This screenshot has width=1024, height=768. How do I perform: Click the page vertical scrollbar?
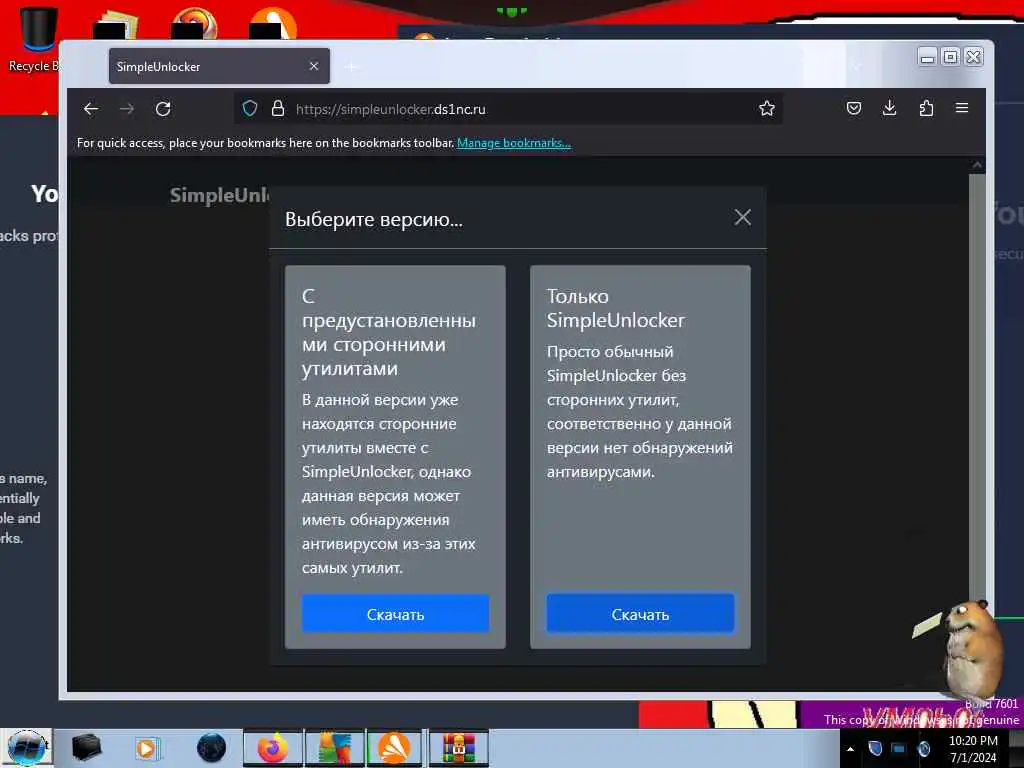[x=977, y=424]
